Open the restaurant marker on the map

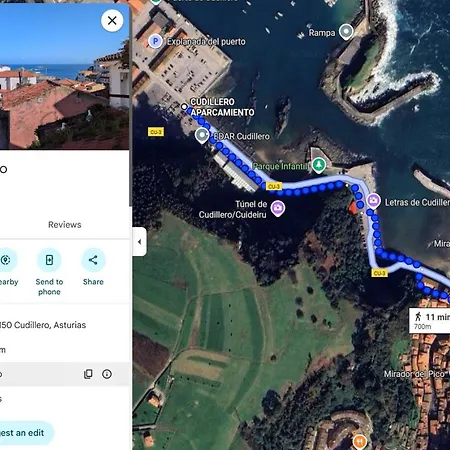[x=359, y=442]
